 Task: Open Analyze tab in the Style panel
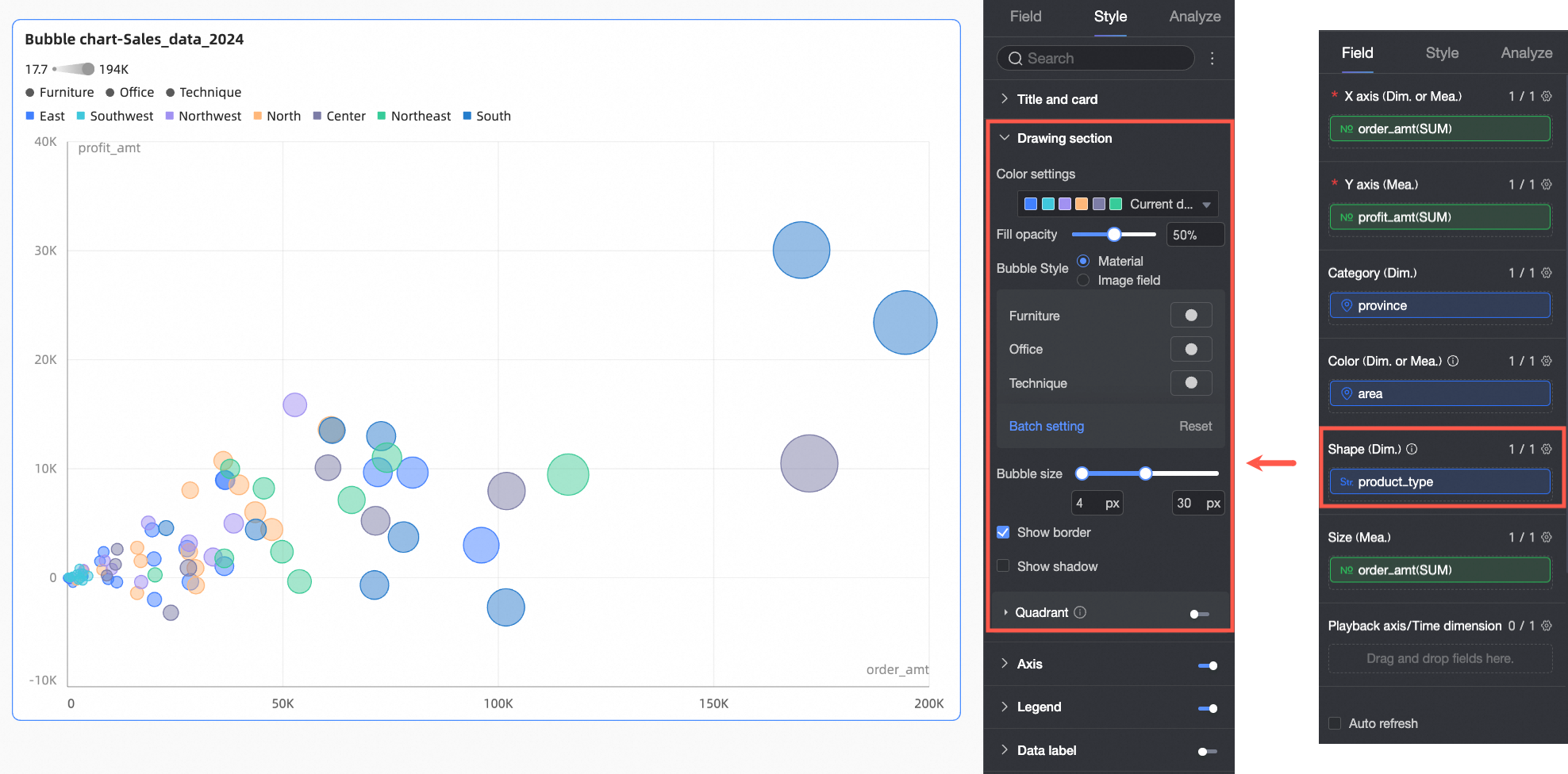pos(1194,17)
